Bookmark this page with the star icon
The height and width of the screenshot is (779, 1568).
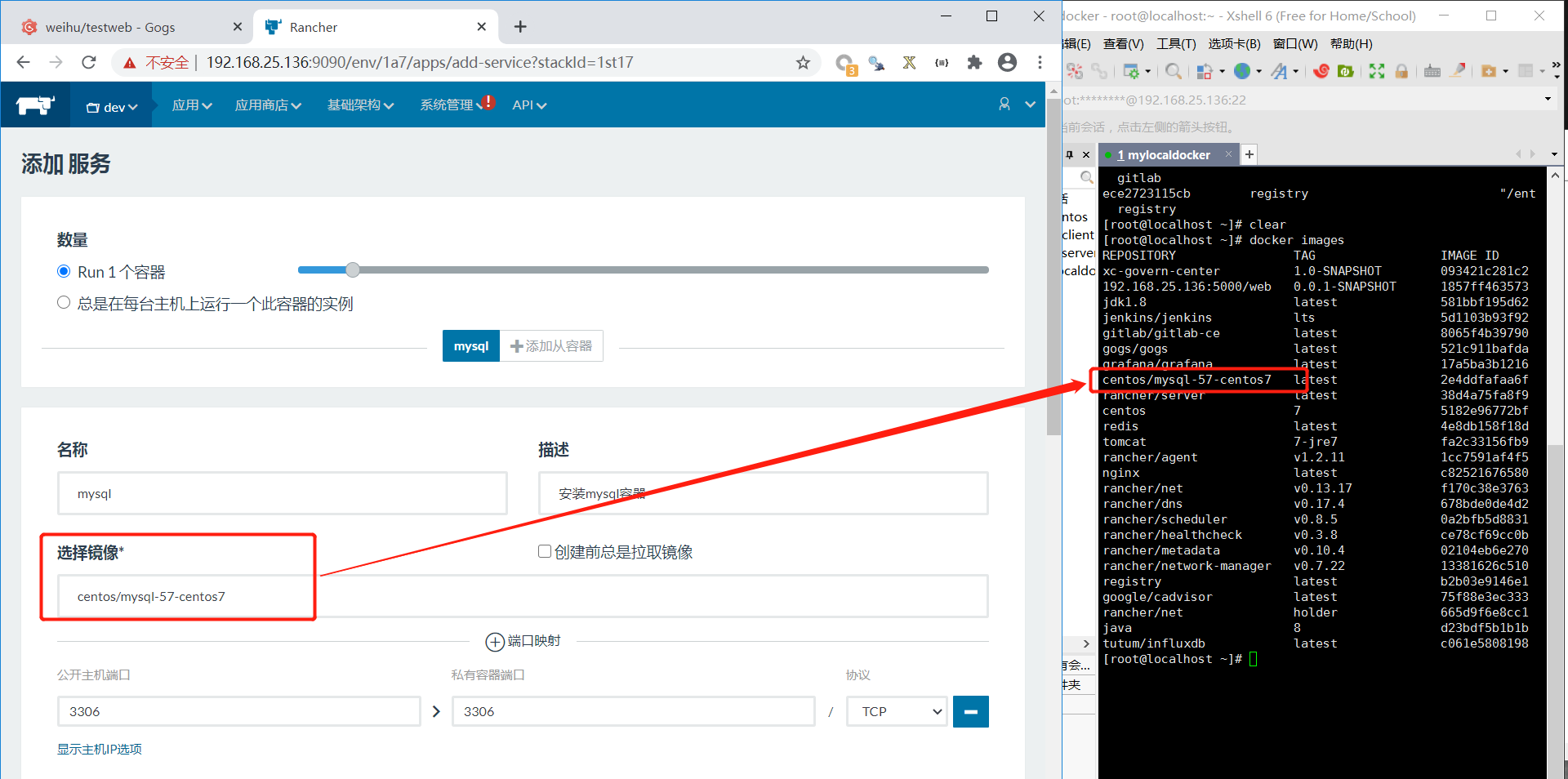point(804,63)
